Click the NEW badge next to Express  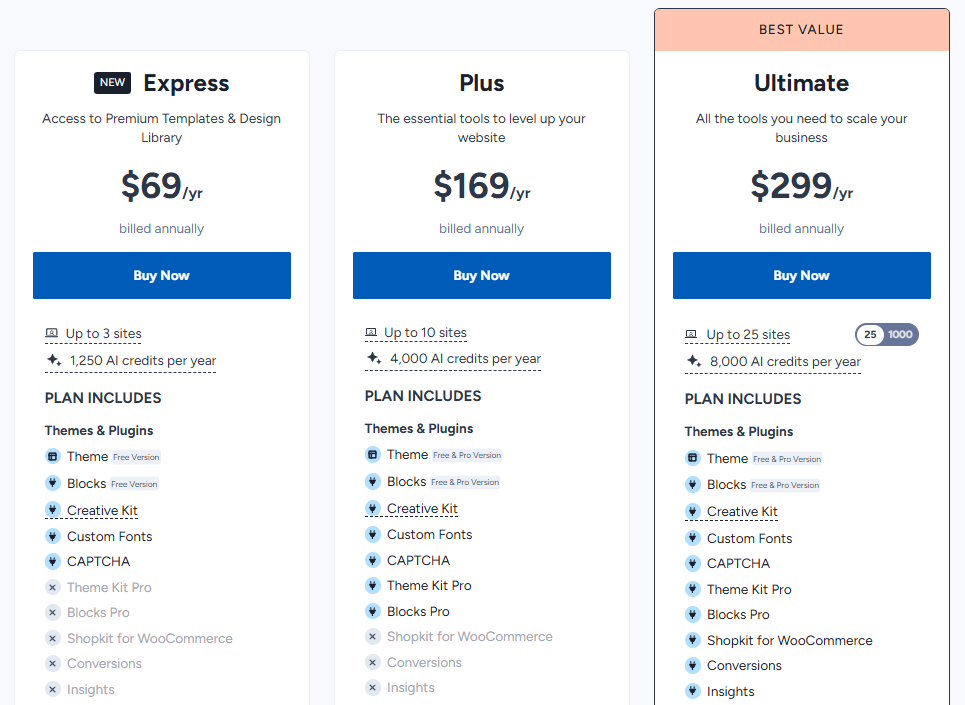coord(113,83)
